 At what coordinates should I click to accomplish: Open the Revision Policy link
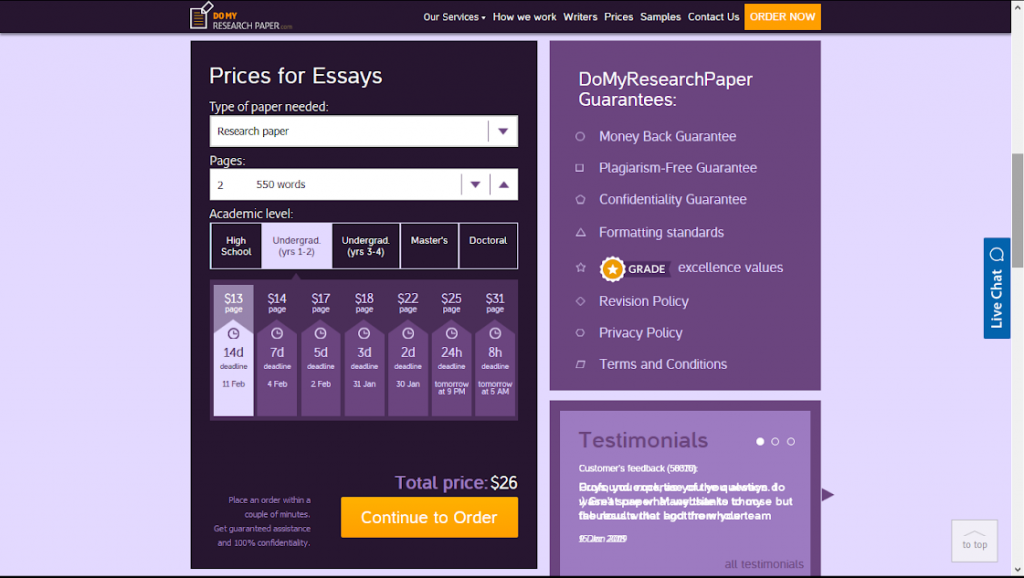click(644, 301)
